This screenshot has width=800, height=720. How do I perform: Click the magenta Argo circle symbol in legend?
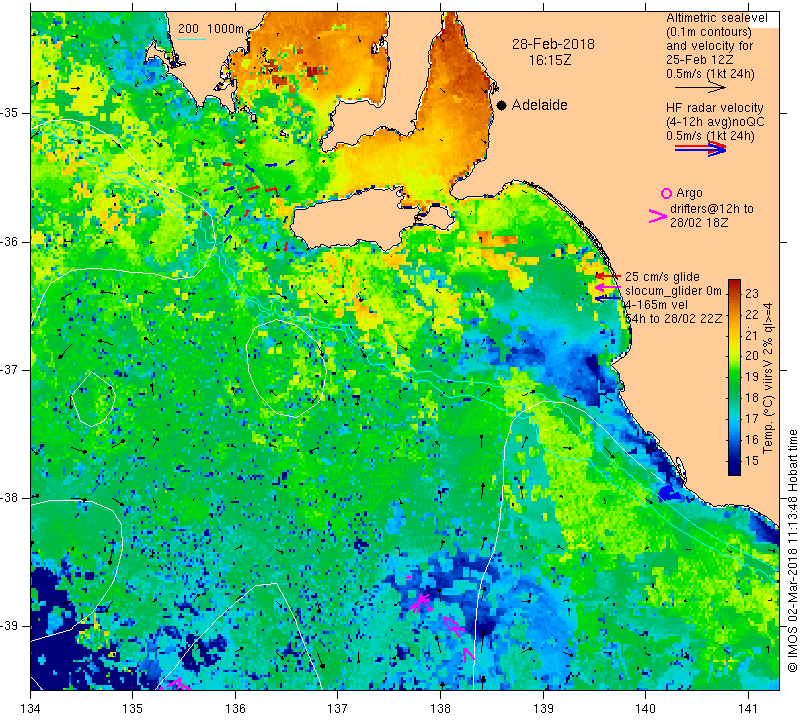[666, 193]
